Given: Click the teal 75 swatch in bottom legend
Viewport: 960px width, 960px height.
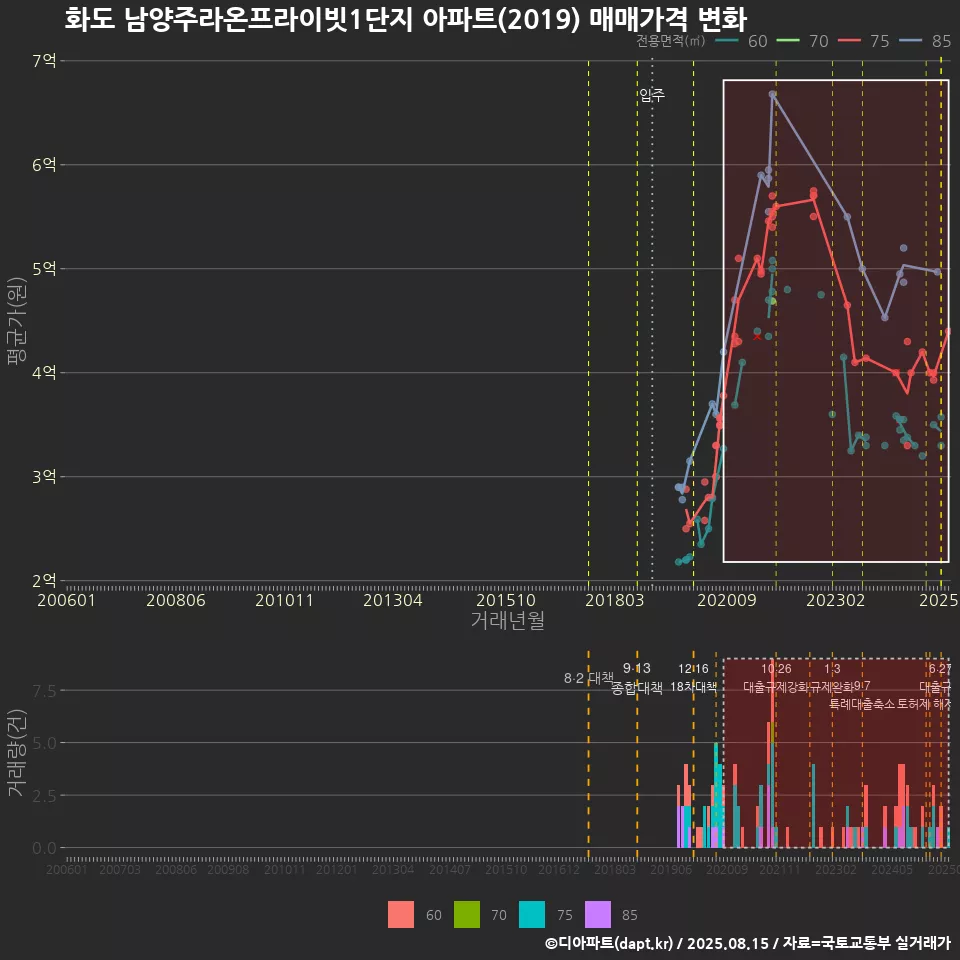Looking at the screenshot, I should (x=531, y=915).
